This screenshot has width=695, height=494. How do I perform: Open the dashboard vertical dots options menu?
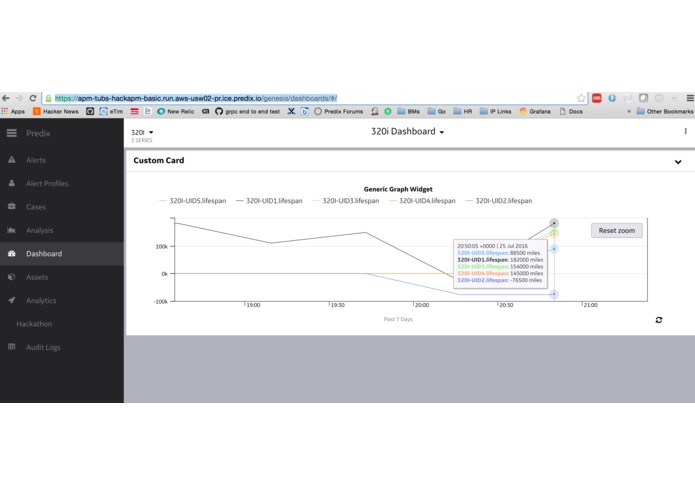pyautogui.click(x=685, y=131)
